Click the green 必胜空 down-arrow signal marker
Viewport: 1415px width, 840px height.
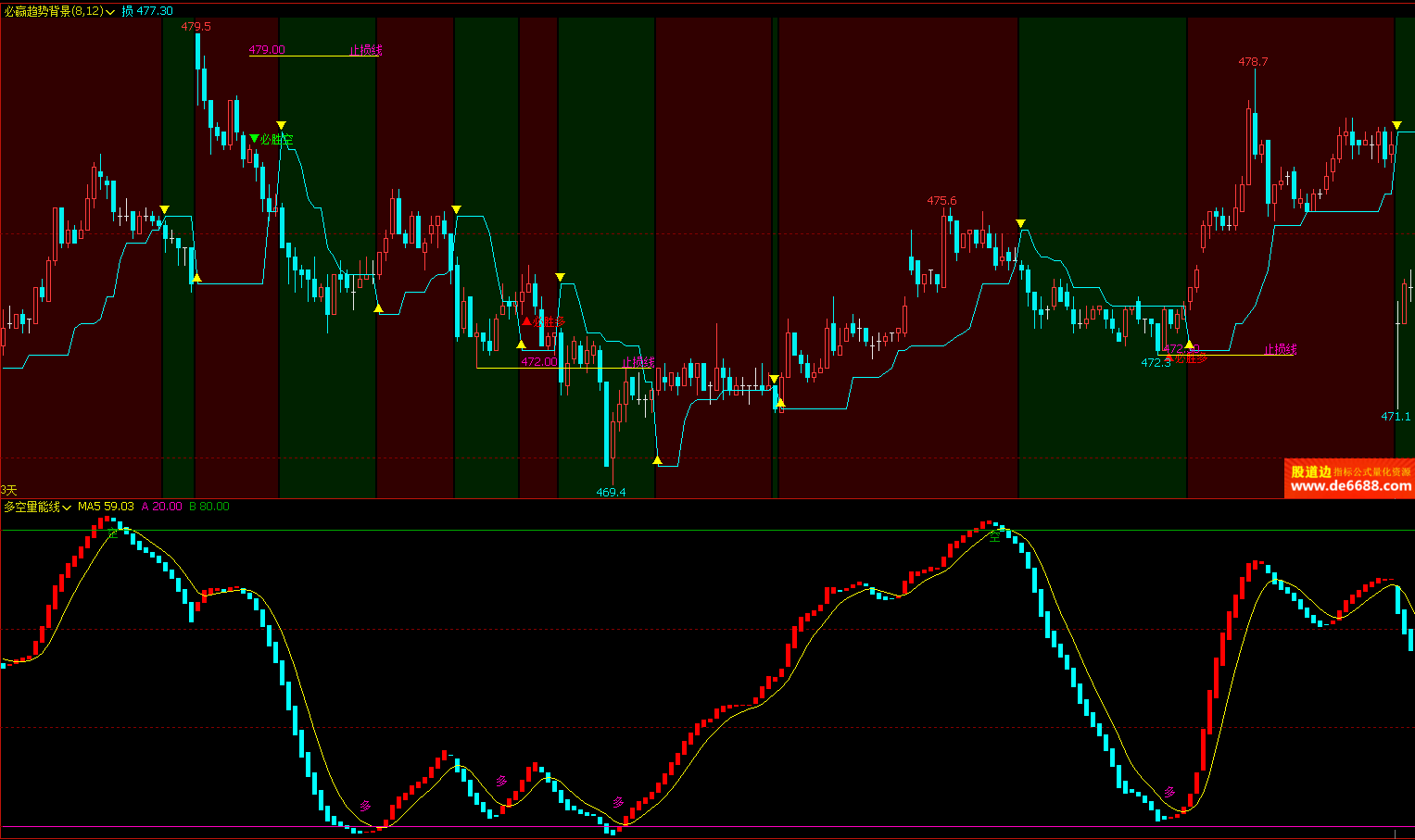(254, 139)
